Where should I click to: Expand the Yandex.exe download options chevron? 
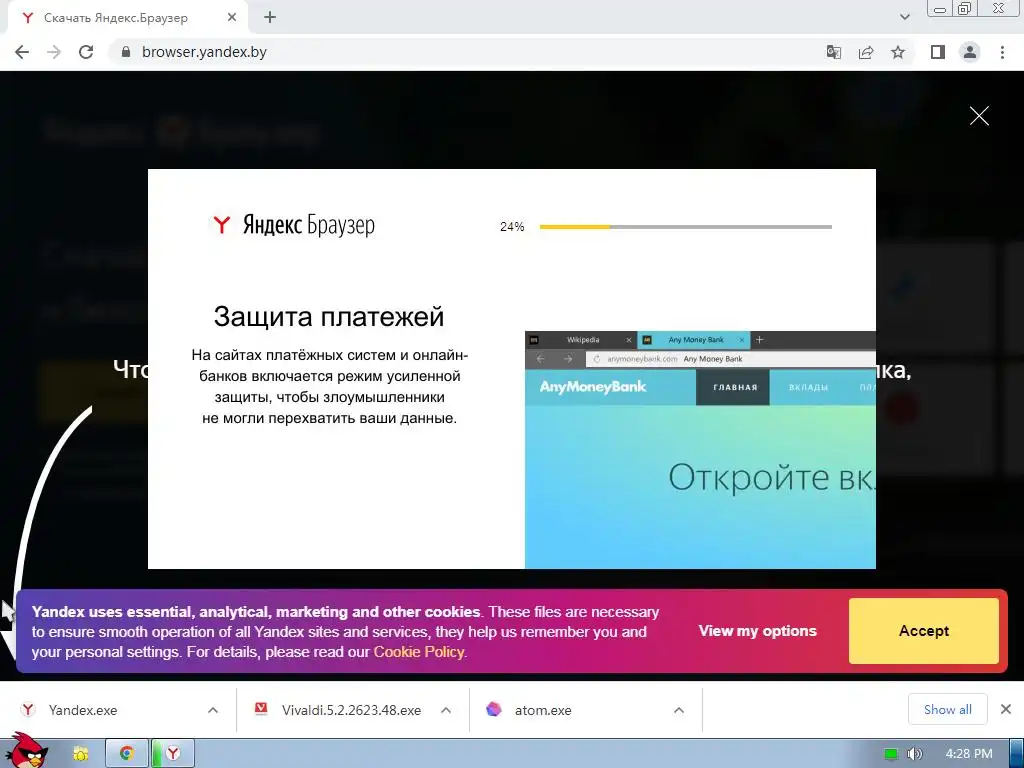point(213,710)
